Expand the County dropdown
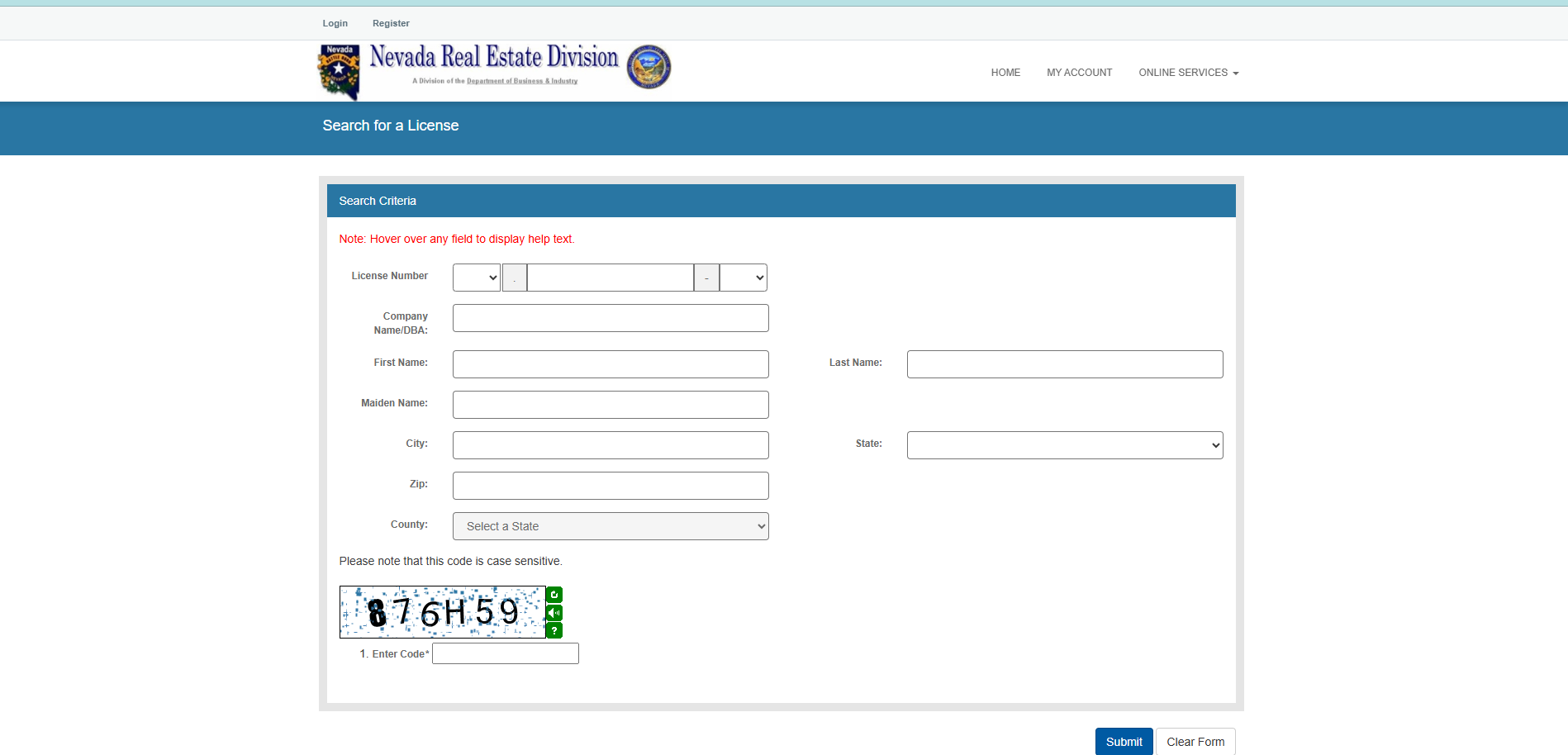Viewport: 1568px width, 755px height. pyautogui.click(x=611, y=526)
